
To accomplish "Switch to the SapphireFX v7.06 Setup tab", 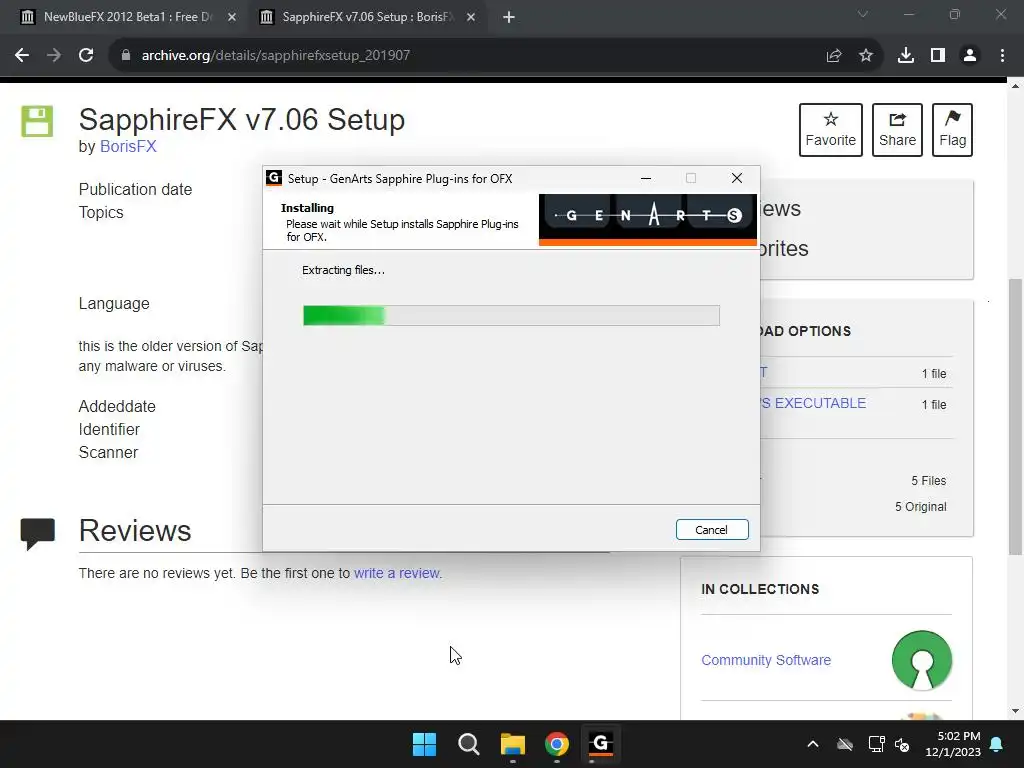I will point(366,17).
